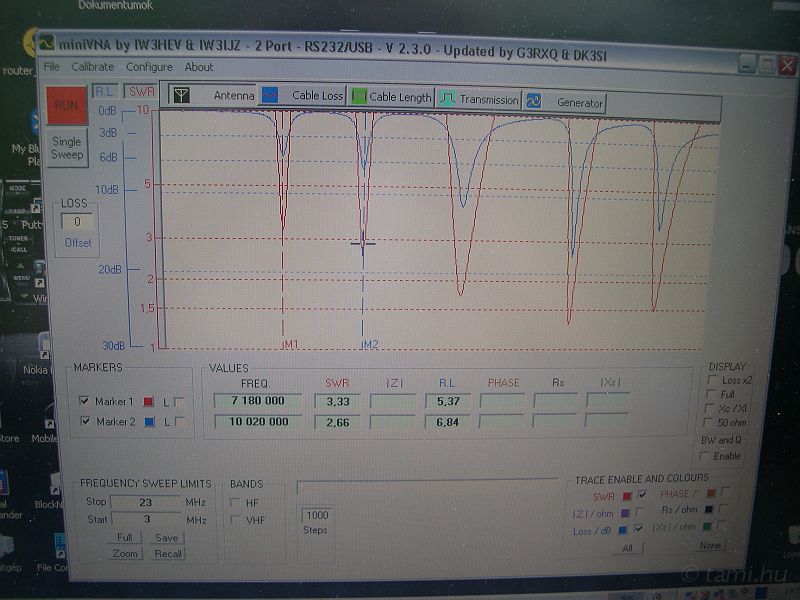Image resolution: width=800 pixels, height=600 pixels.
Task: Disable the Marker 1 checkbox
Action: point(84,401)
